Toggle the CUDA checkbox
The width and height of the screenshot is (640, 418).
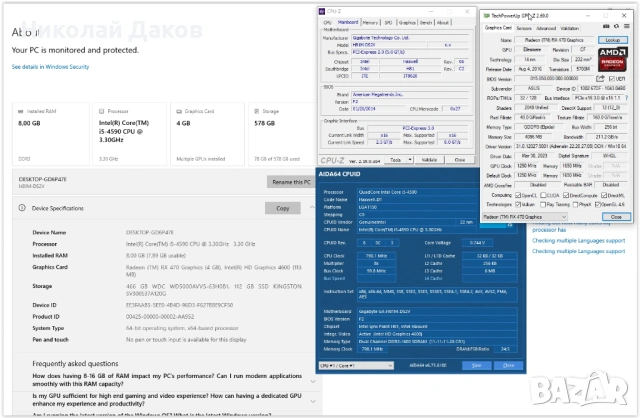tap(543, 195)
